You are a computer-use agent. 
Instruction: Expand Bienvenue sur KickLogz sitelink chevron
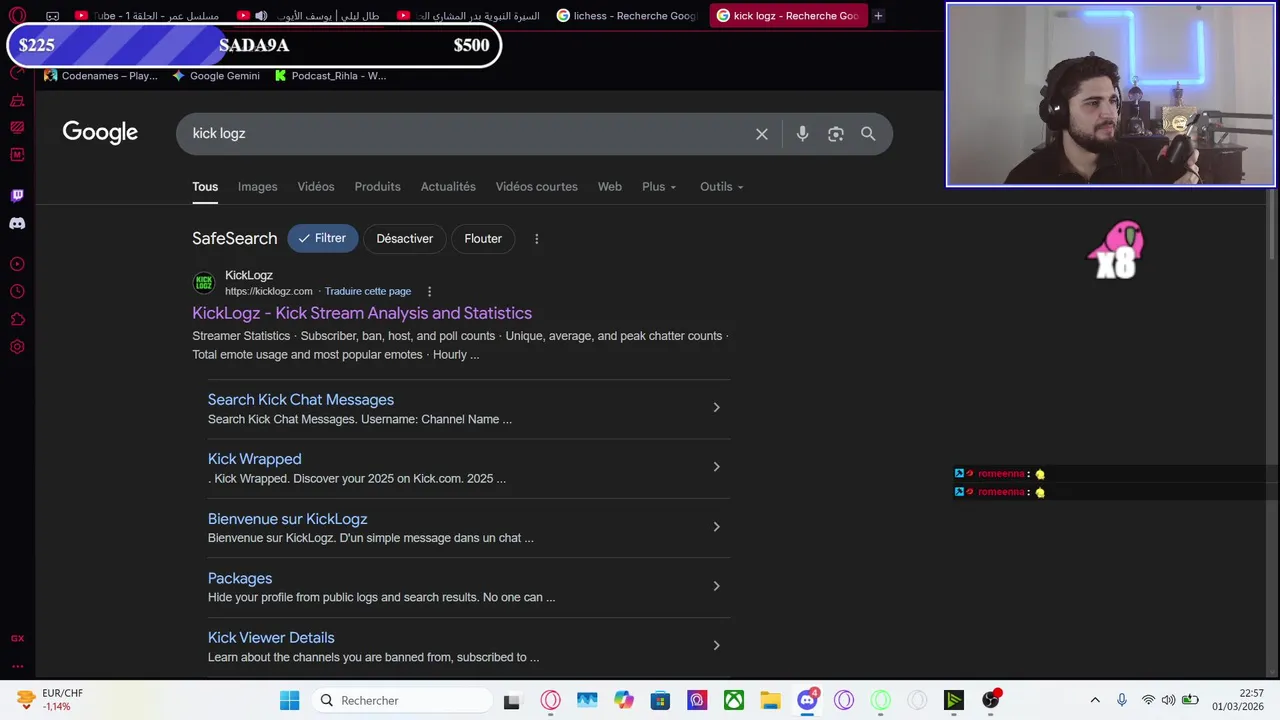click(716, 526)
